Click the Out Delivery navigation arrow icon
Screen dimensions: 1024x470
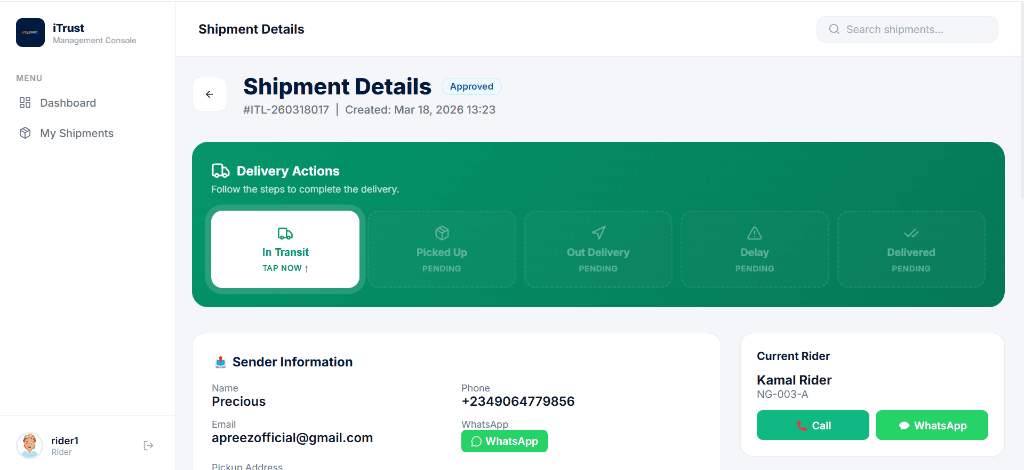click(599, 233)
